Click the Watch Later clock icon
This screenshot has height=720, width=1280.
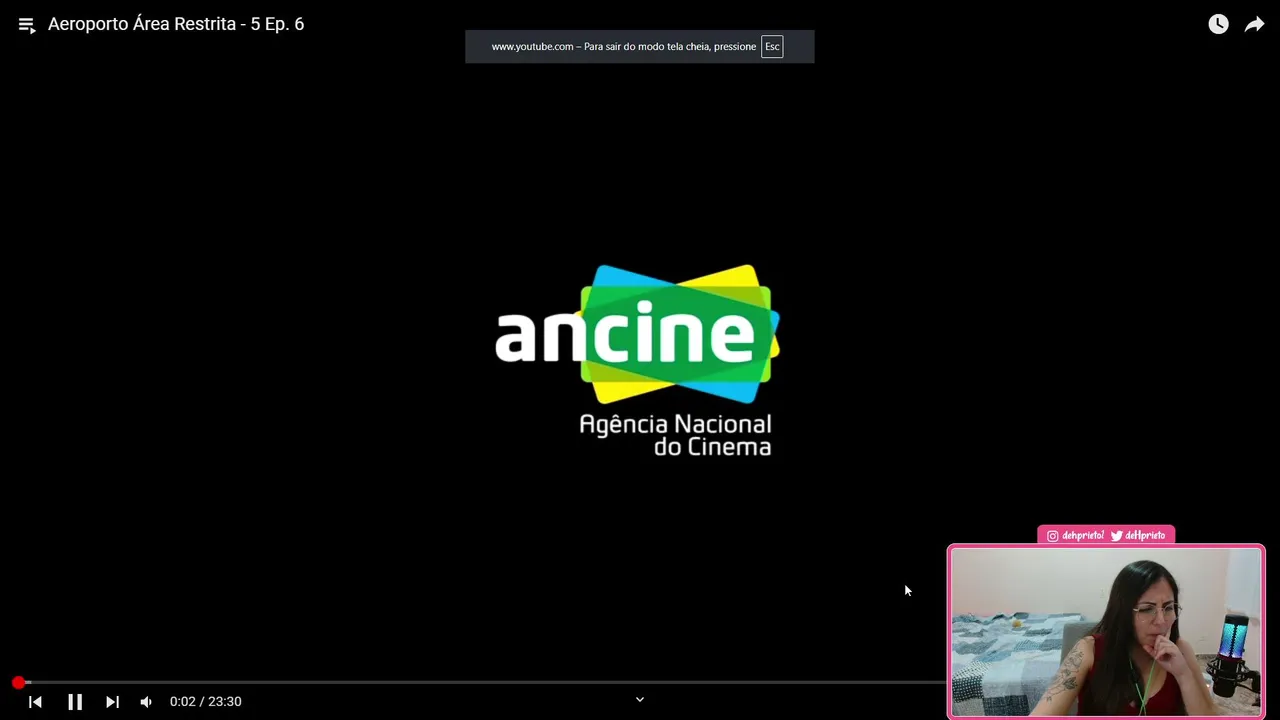pyautogui.click(x=1218, y=24)
